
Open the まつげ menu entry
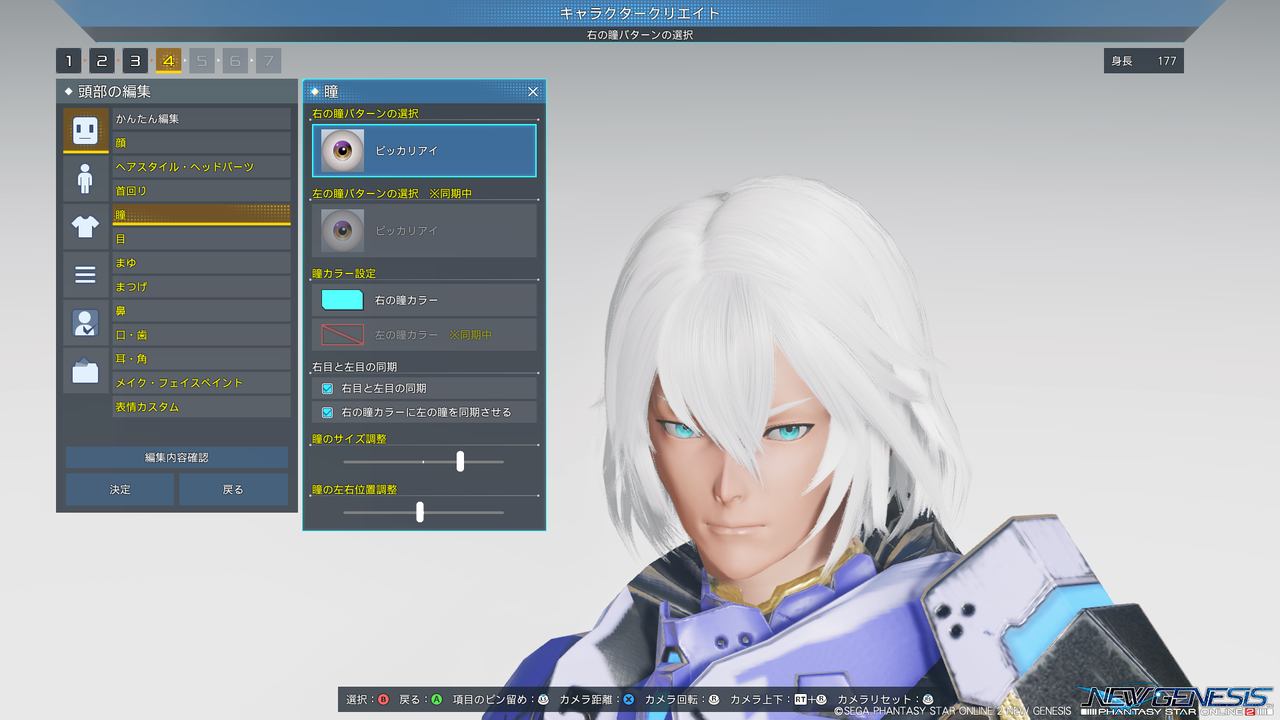(201, 287)
